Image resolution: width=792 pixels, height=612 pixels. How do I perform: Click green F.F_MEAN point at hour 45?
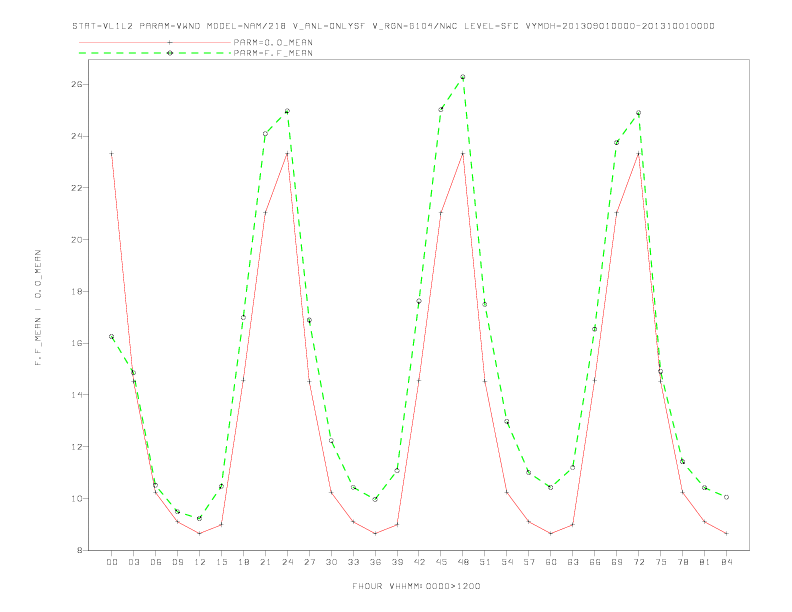[441, 109]
